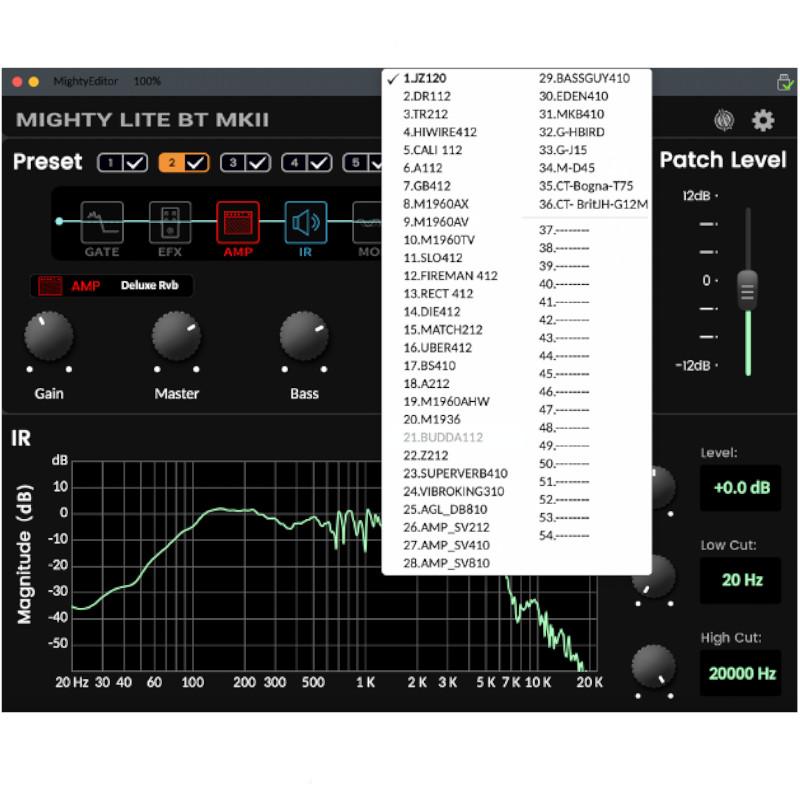The height and width of the screenshot is (800, 800).
Task: Toggle preset 4 checkbox
Action: point(319,163)
